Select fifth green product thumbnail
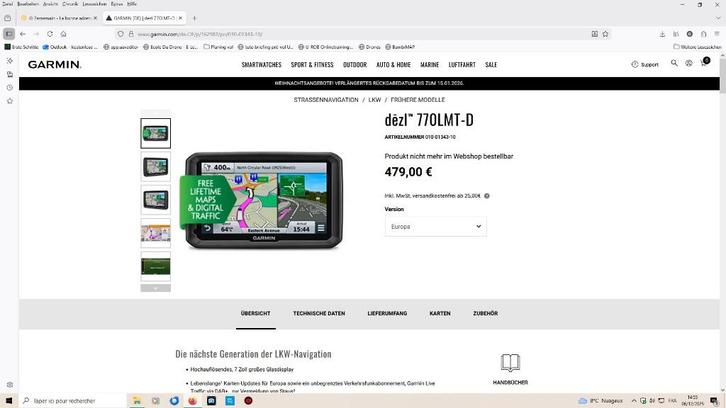 156,267
